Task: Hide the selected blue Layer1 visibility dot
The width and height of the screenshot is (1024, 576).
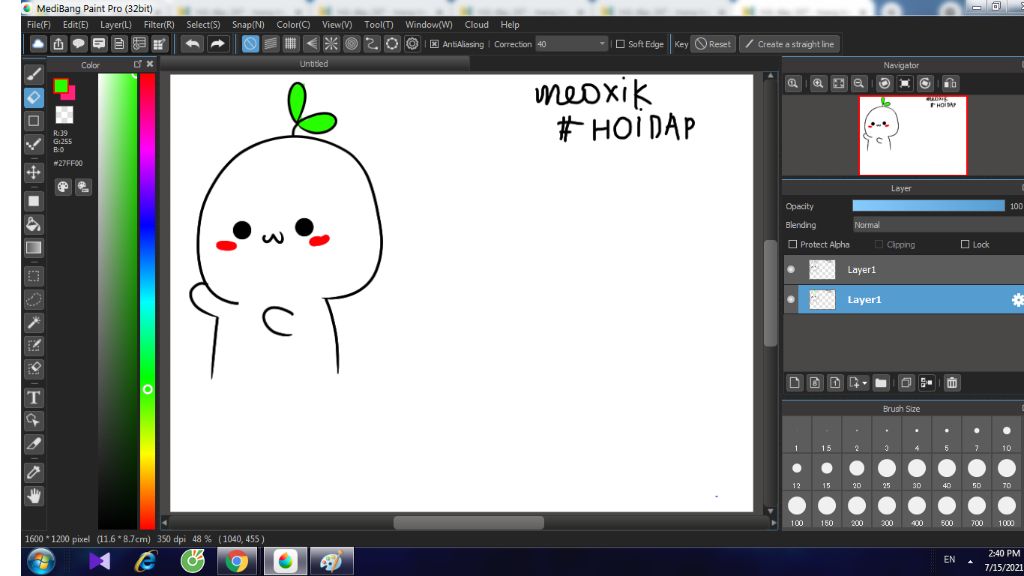Action: coord(791,300)
